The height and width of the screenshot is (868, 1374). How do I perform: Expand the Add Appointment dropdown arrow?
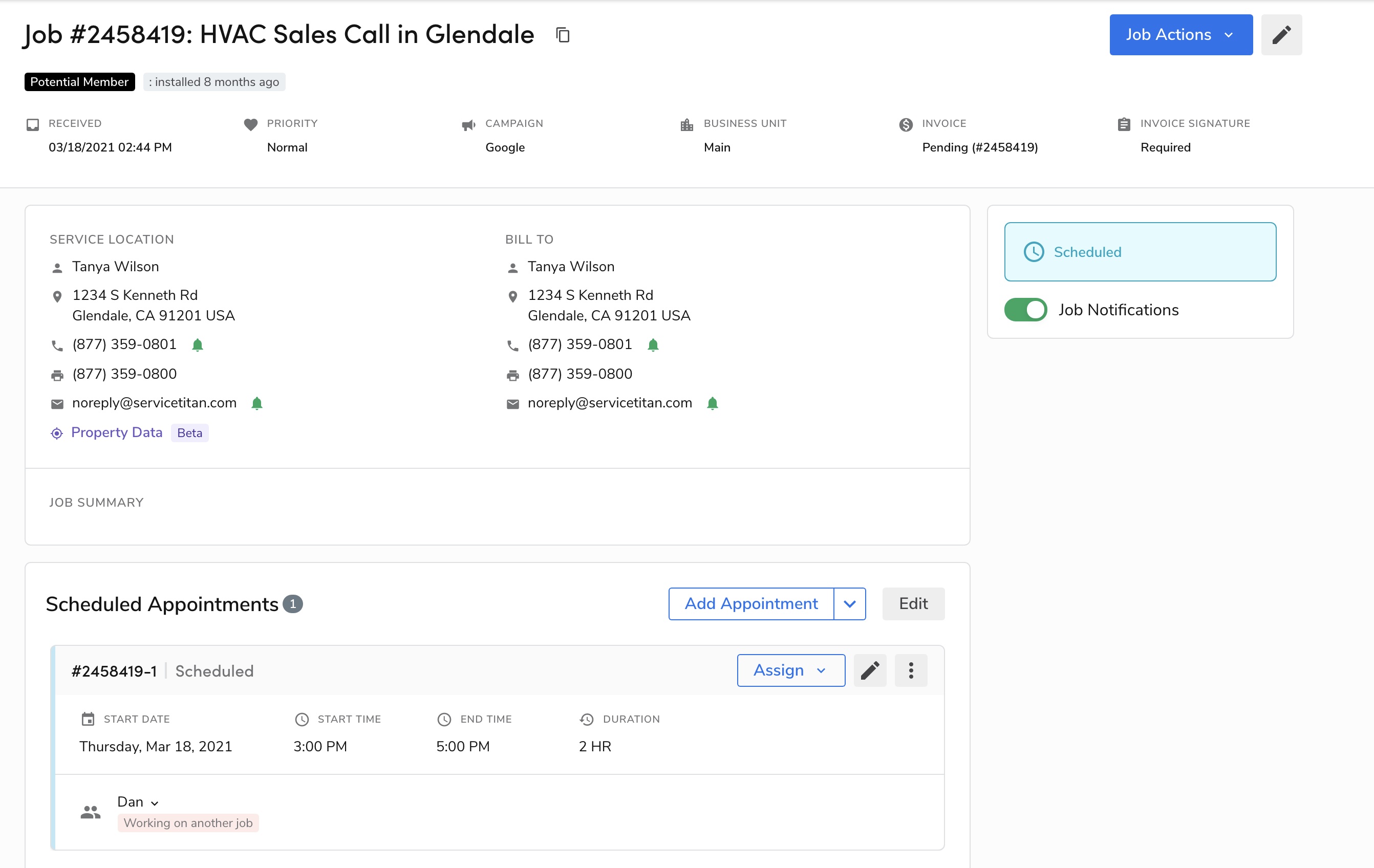click(x=850, y=603)
